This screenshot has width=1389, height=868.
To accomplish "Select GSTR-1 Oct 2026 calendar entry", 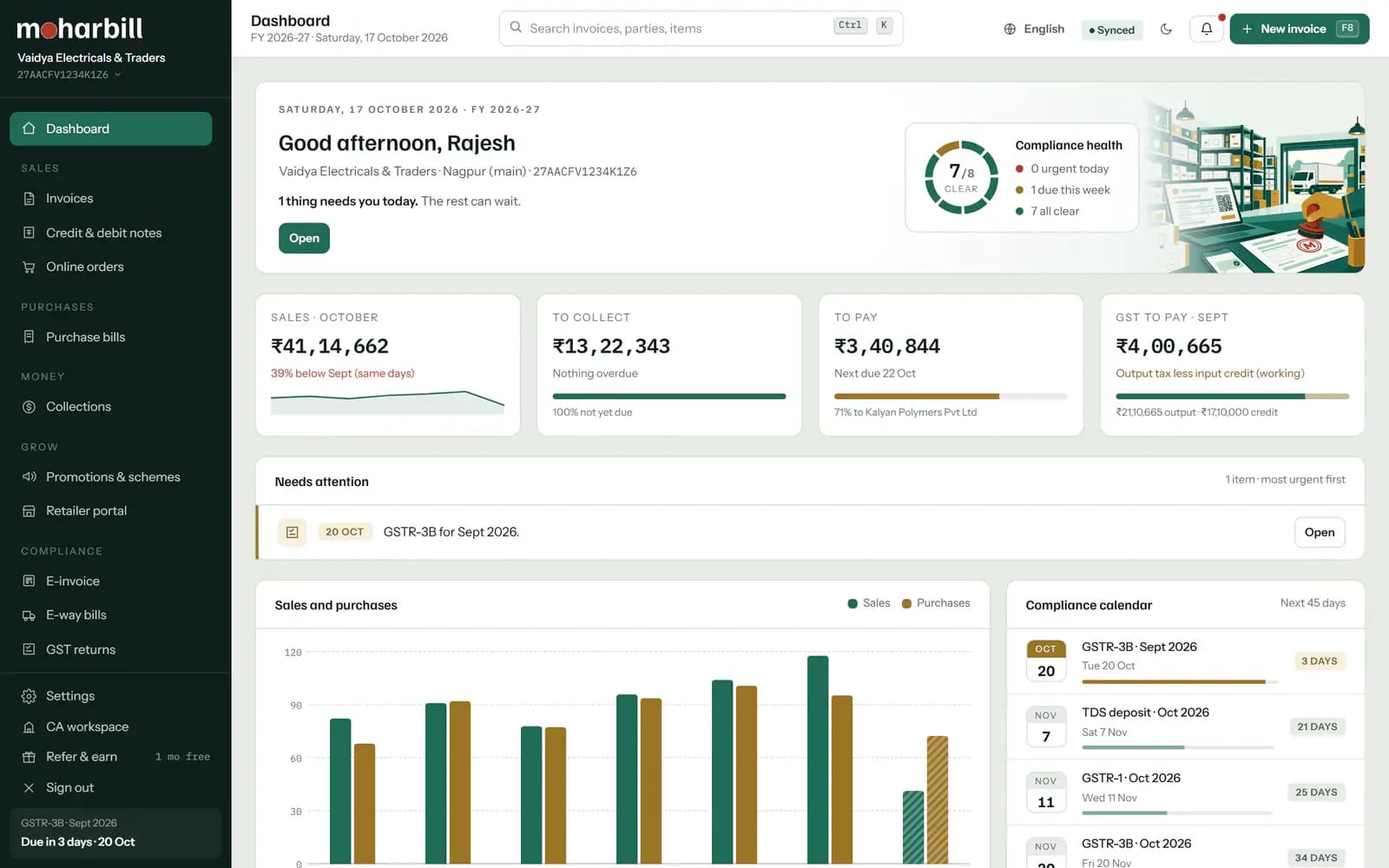I will tap(1186, 792).
